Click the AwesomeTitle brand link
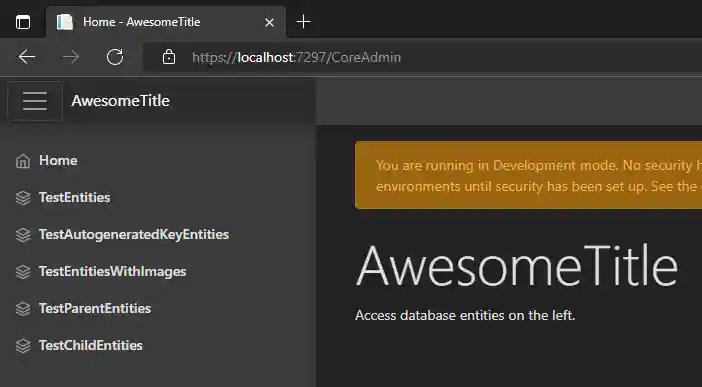Viewport: 702px width, 387px height. point(120,101)
